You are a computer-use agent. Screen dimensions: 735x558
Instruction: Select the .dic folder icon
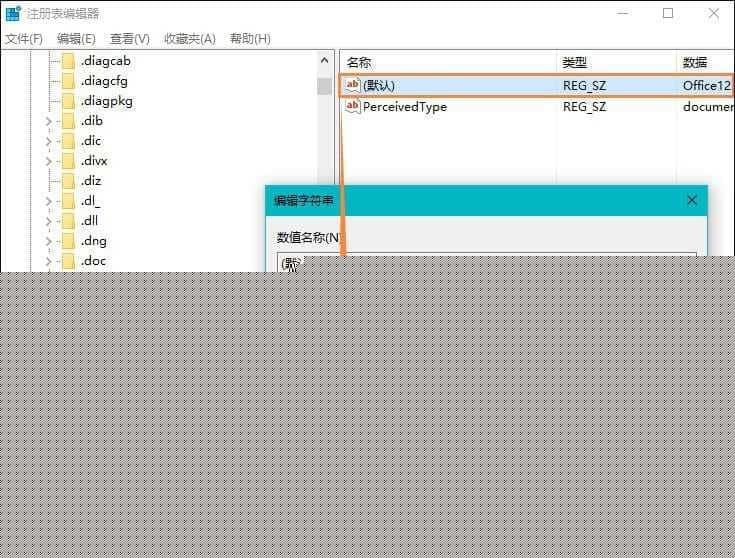point(68,141)
